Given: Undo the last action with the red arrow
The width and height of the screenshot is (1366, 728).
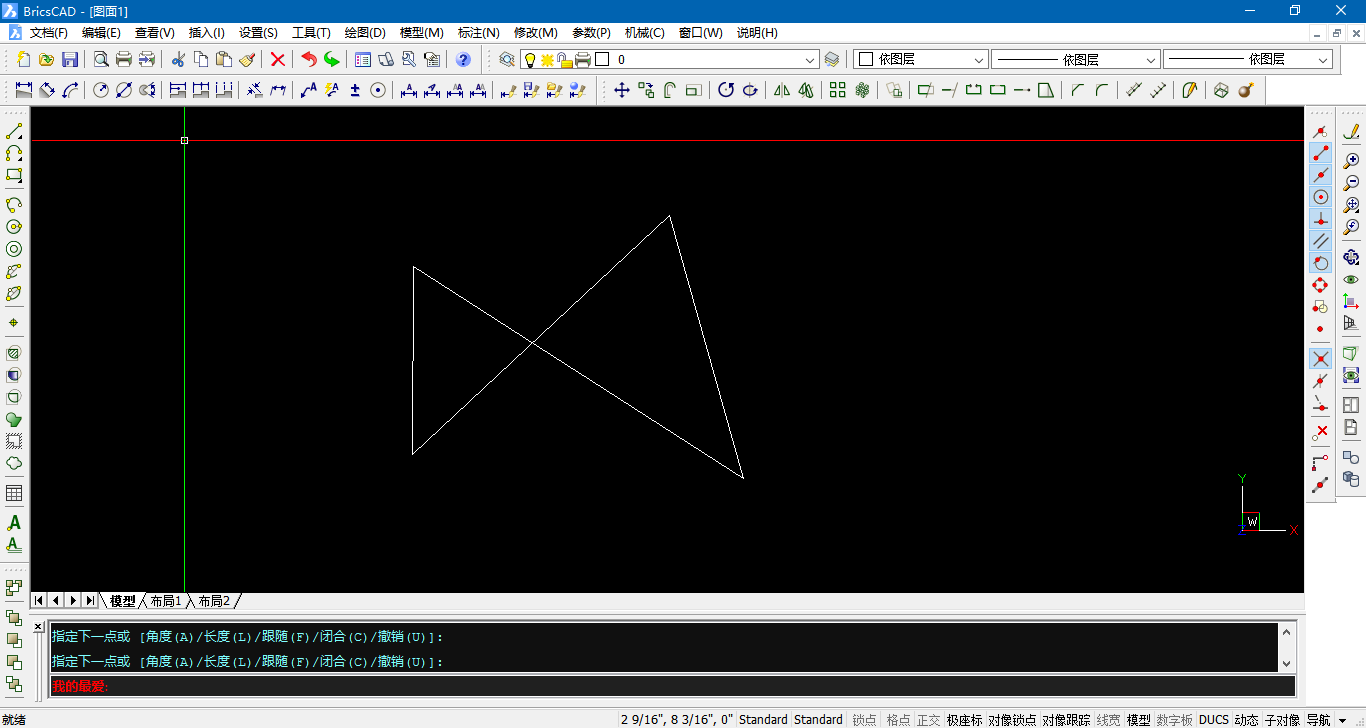Looking at the screenshot, I should pos(309,59).
